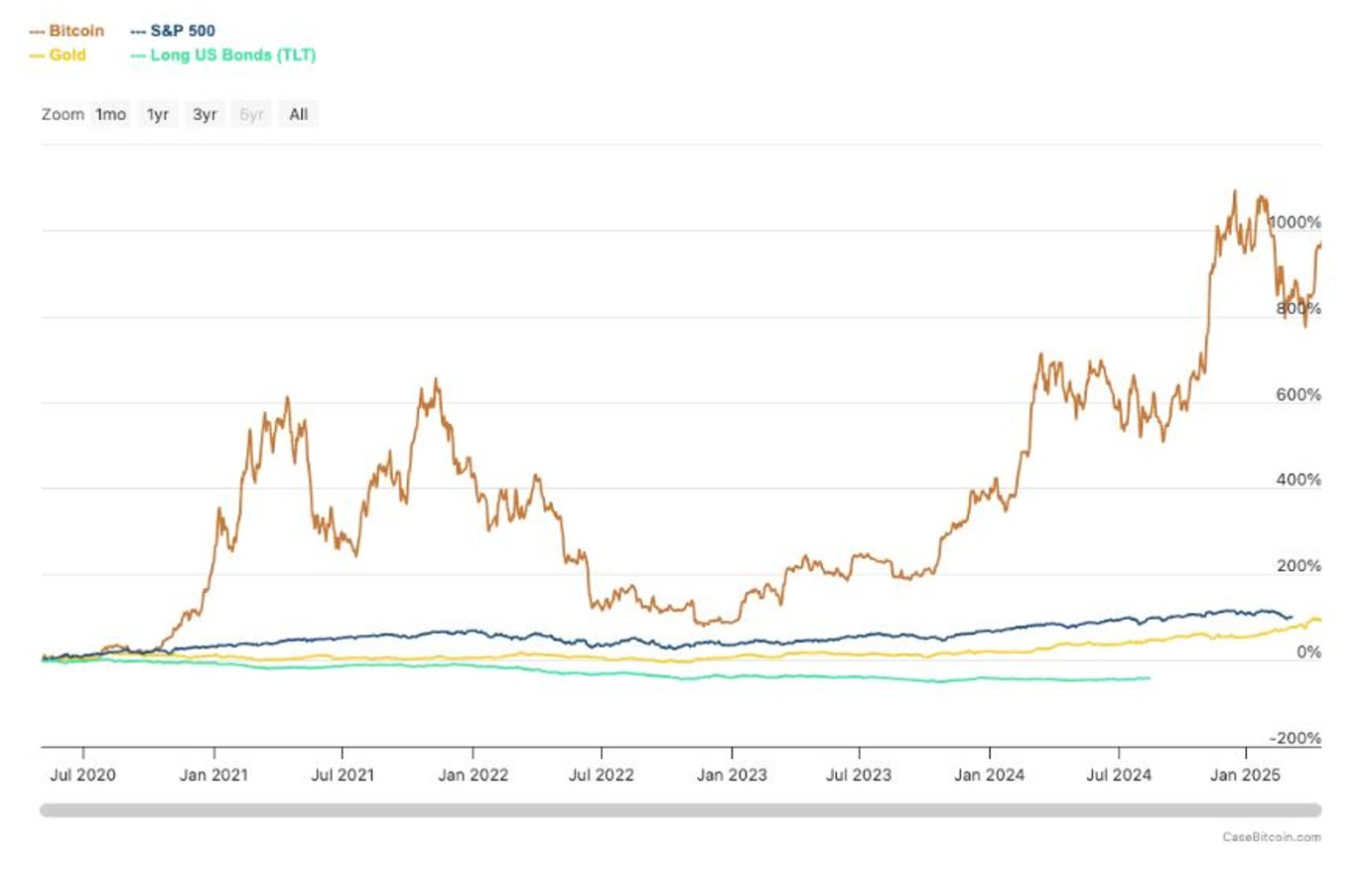Viewport: 1372px width, 871px height.
Task: Open the CaseBitcoin.com credit link
Action: pos(1271,837)
